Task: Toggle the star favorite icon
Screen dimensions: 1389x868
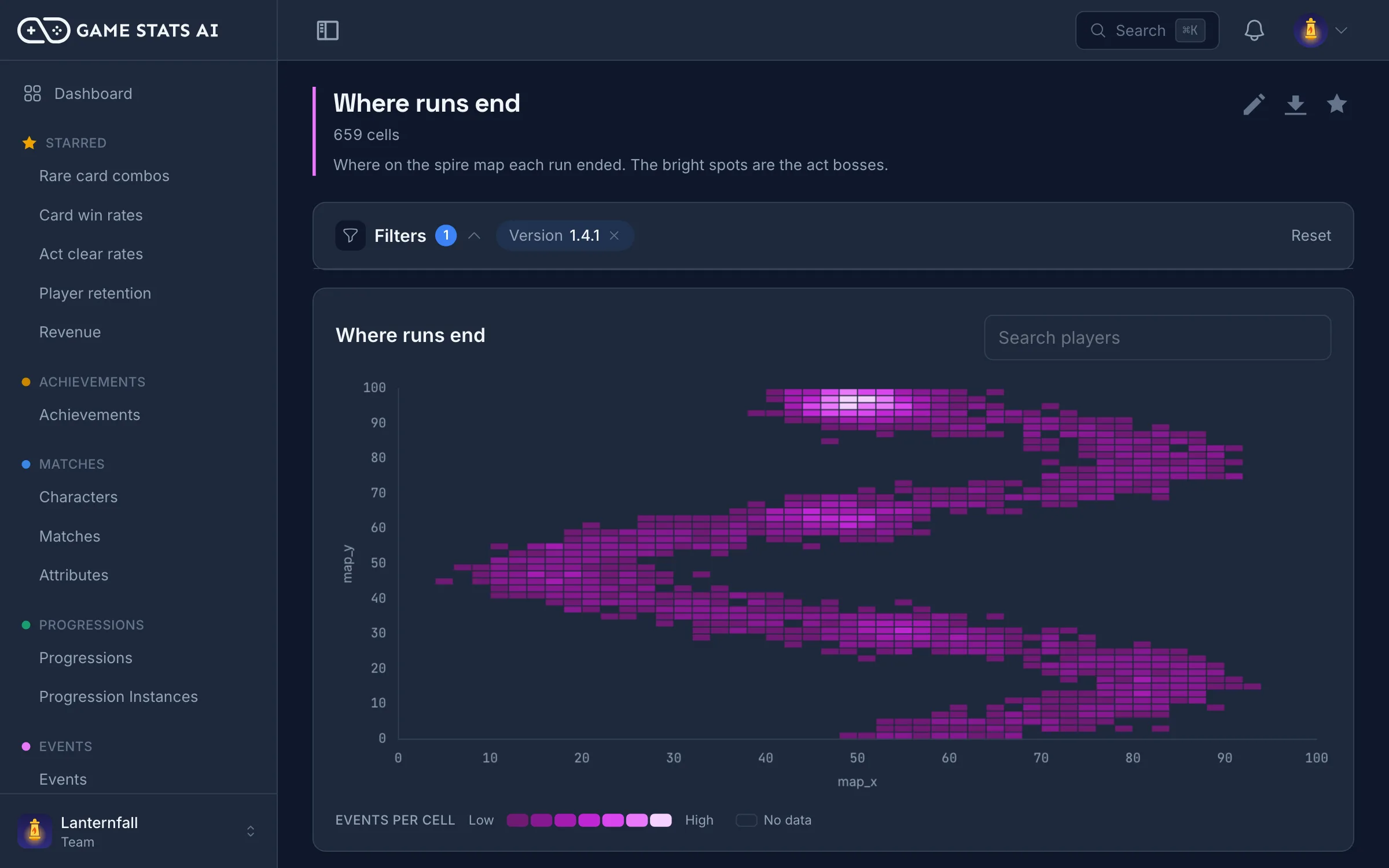Action: tap(1336, 104)
